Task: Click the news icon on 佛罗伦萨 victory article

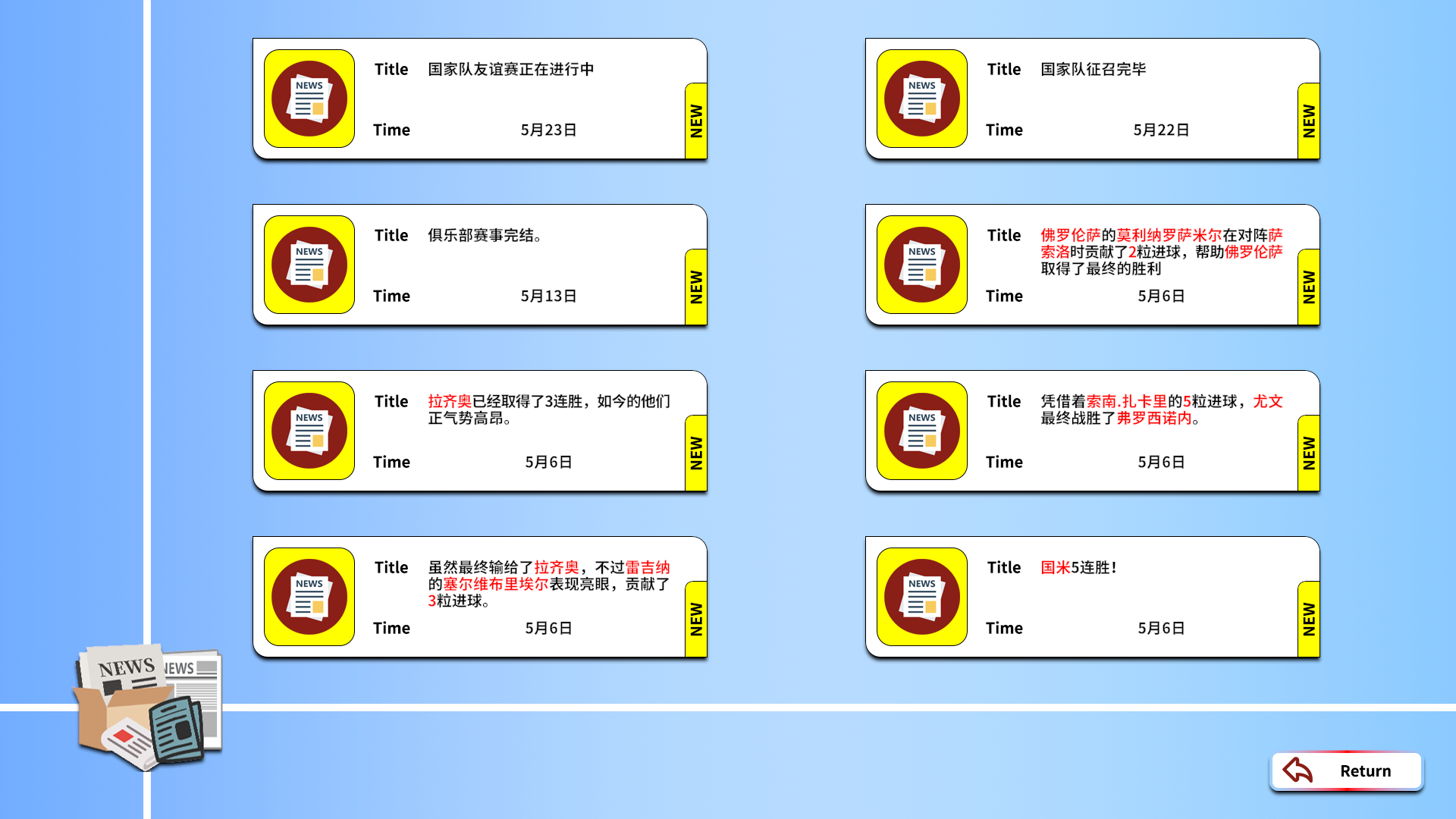Action: point(921,264)
